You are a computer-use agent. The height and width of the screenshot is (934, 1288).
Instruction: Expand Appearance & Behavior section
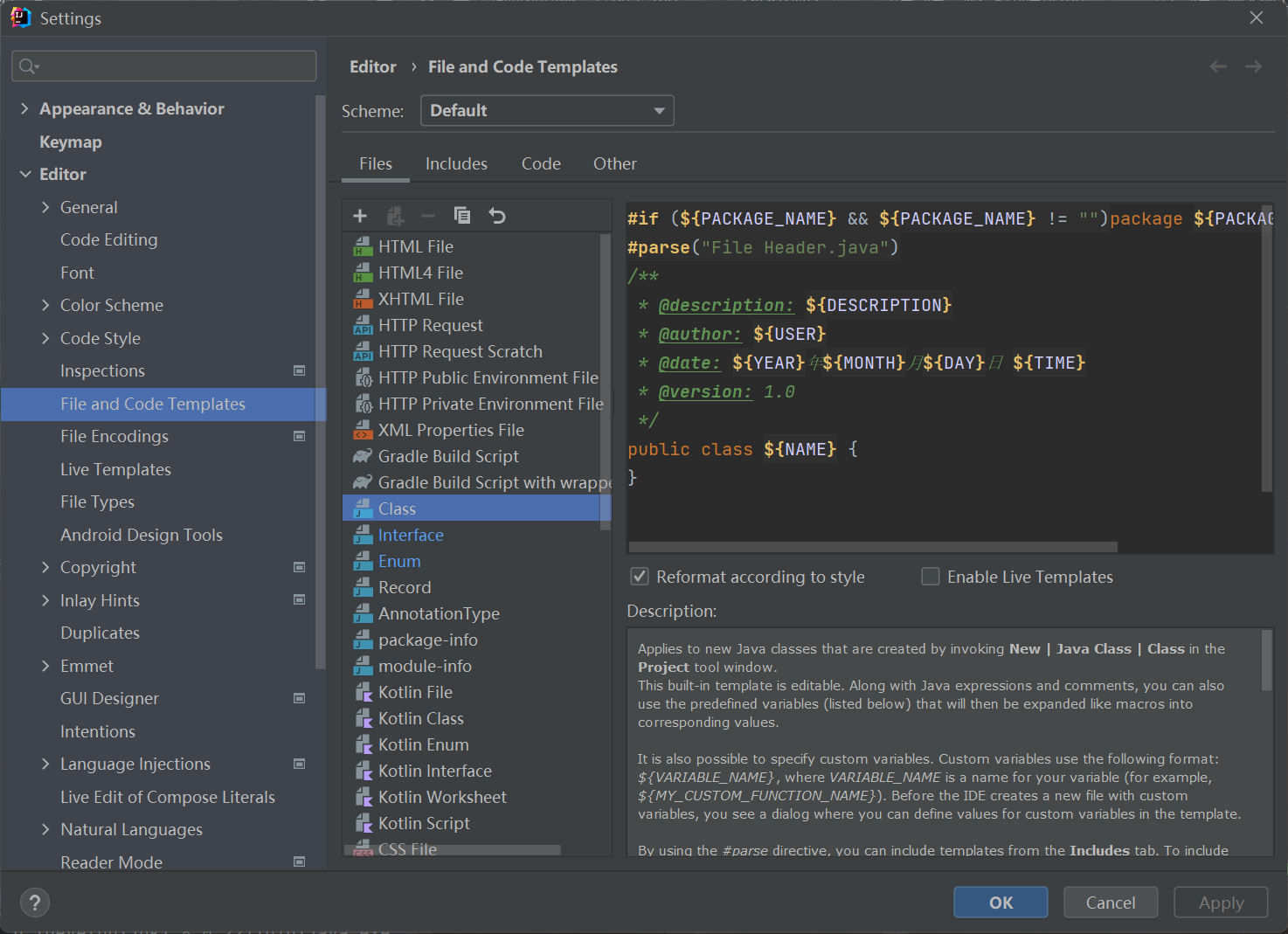tap(24, 108)
